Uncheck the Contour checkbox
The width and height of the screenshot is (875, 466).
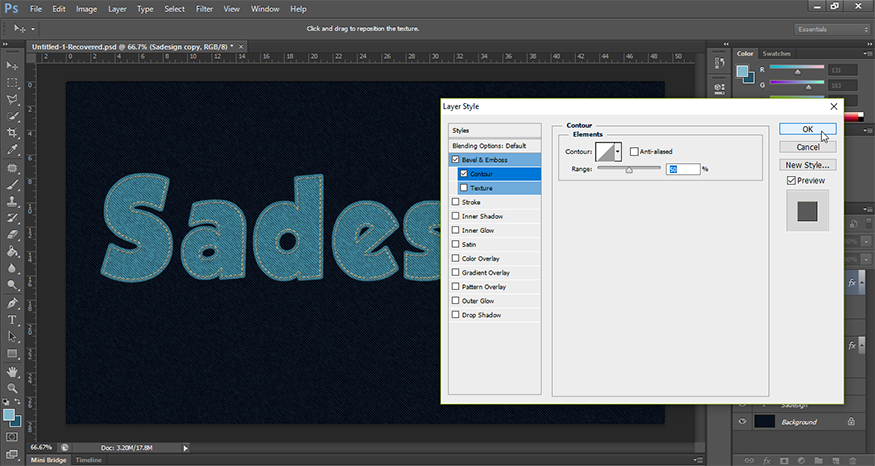point(464,174)
